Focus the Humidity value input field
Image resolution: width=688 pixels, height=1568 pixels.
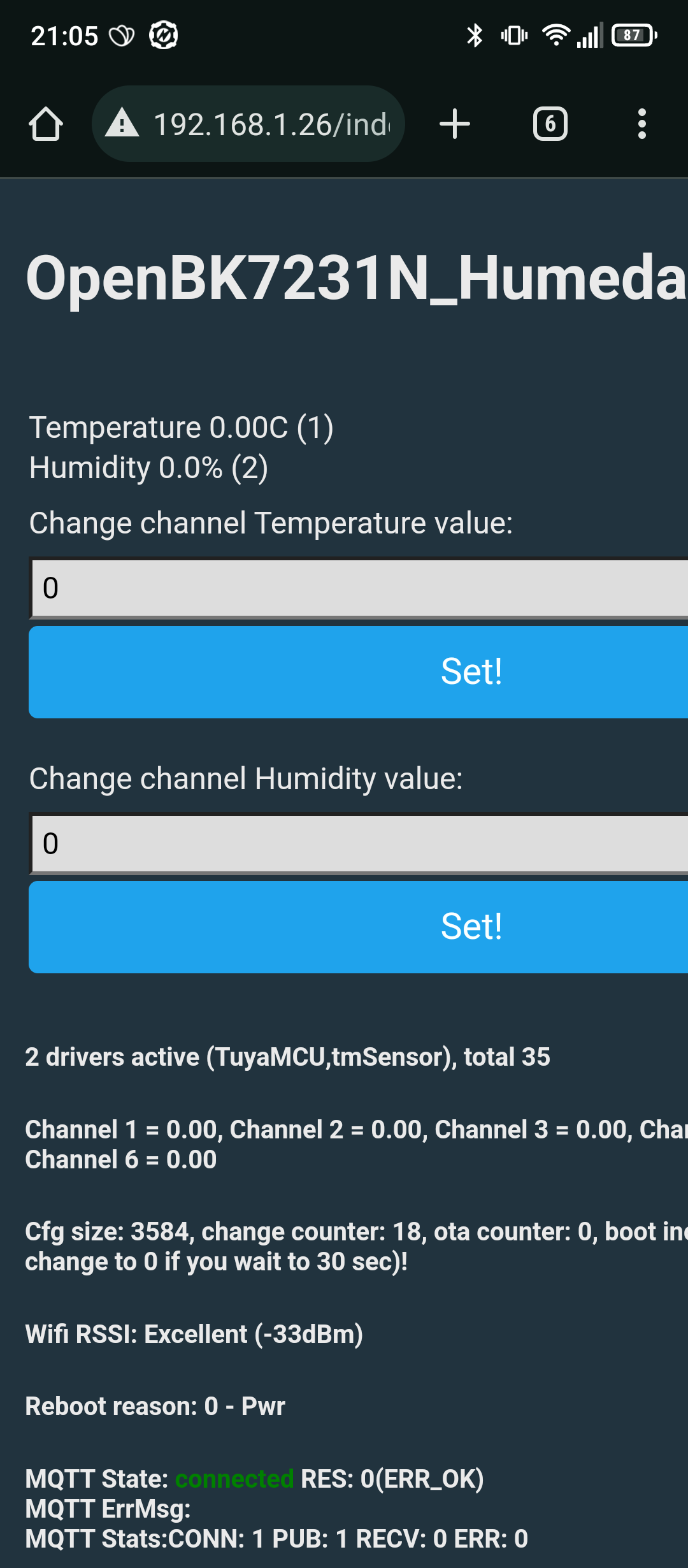click(x=359, y=843)
